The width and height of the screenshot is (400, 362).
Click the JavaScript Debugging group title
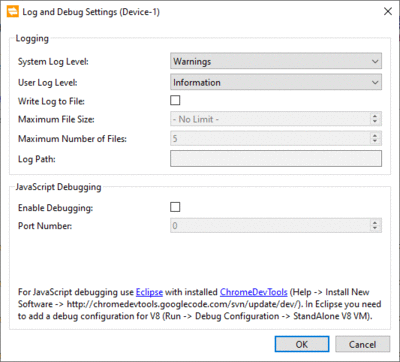(58, 187)
